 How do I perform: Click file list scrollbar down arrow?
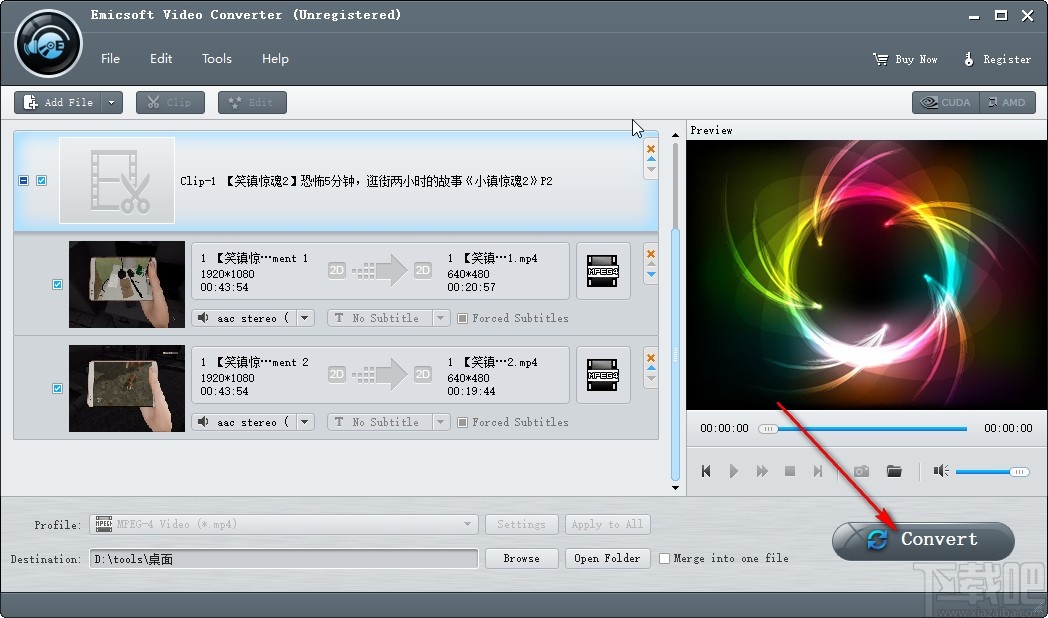pyautogui.click(x=675, y=488)
